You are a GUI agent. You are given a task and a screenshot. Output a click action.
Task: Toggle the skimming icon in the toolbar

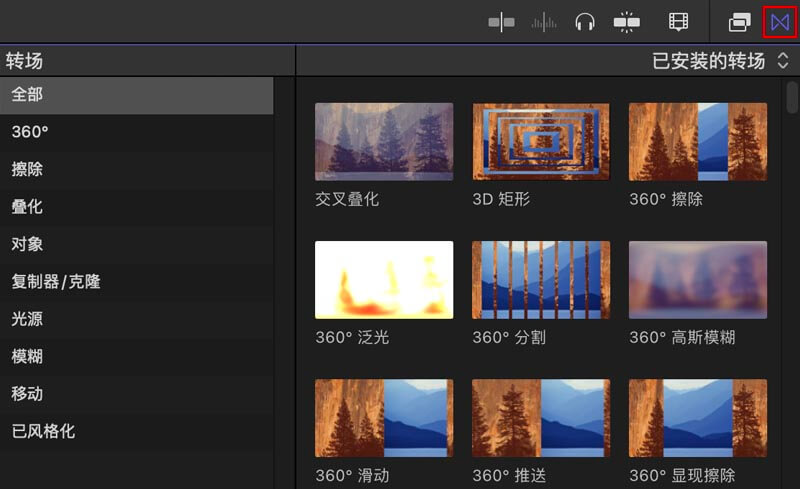(502, 22)
